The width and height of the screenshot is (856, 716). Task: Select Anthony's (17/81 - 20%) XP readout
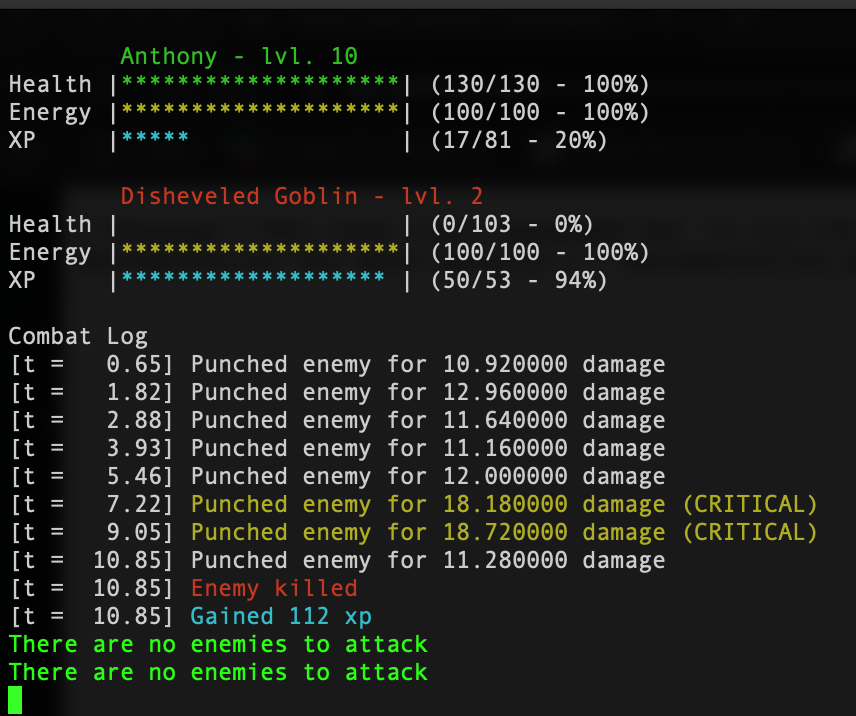(x=519, y=141)
